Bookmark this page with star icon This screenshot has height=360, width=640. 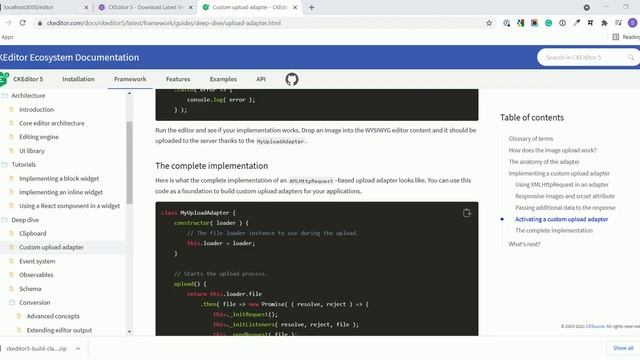click(489, 23)
